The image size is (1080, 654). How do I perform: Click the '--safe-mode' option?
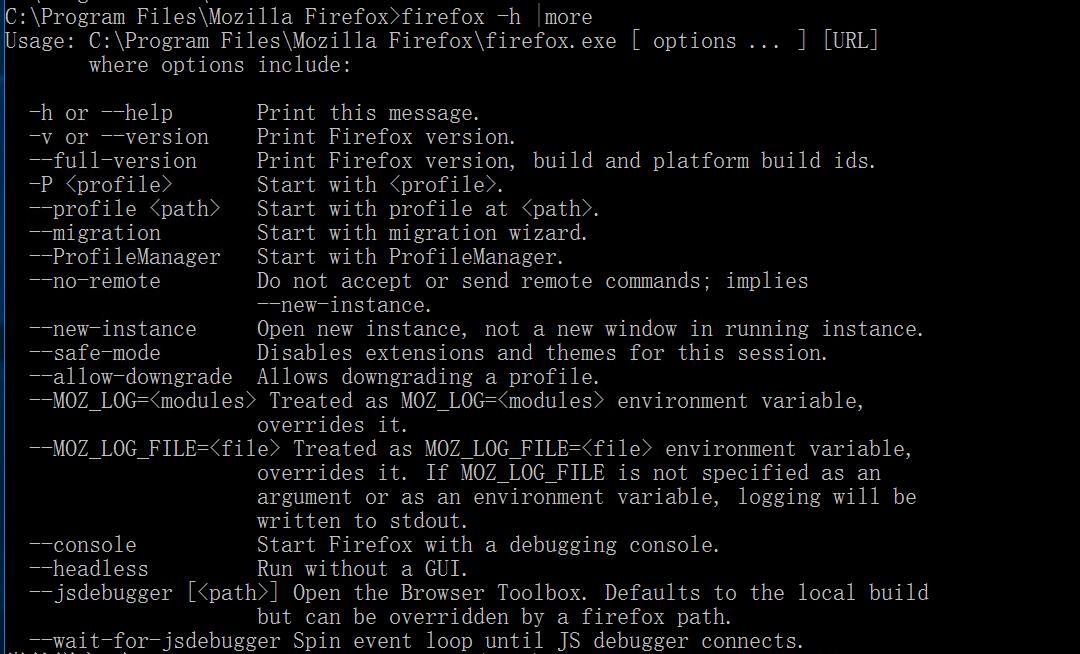[x=95, y=353]
